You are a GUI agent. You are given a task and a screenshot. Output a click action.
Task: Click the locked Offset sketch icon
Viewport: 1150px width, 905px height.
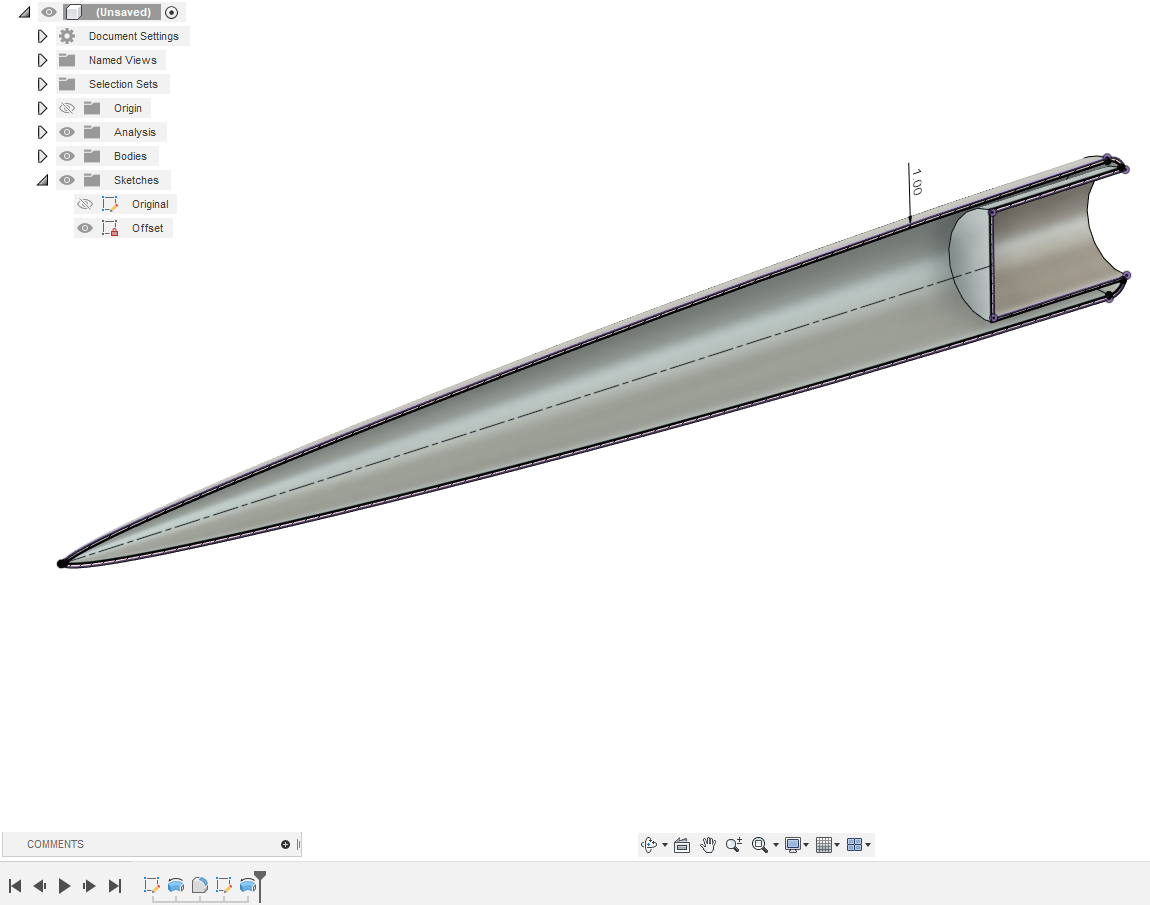tap(110, 228)
